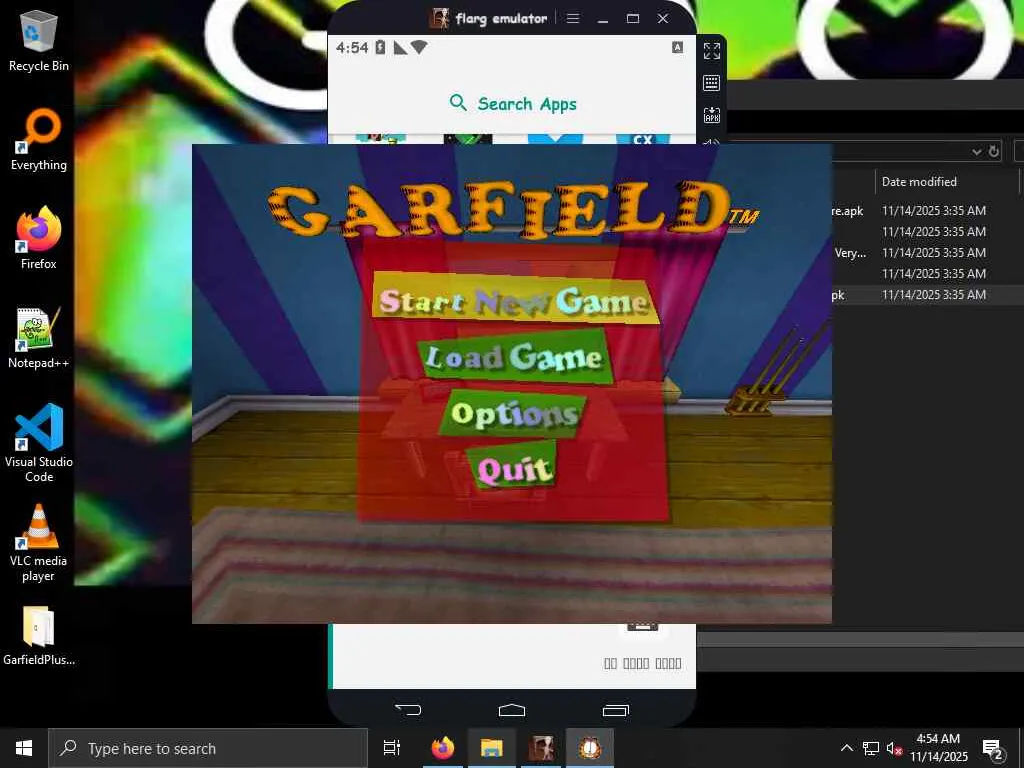Select the VLC media player desktop shortcut

coord(39,543)
